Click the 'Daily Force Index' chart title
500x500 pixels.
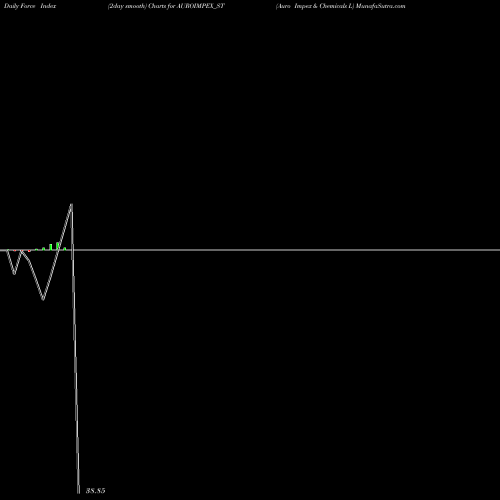30,6
